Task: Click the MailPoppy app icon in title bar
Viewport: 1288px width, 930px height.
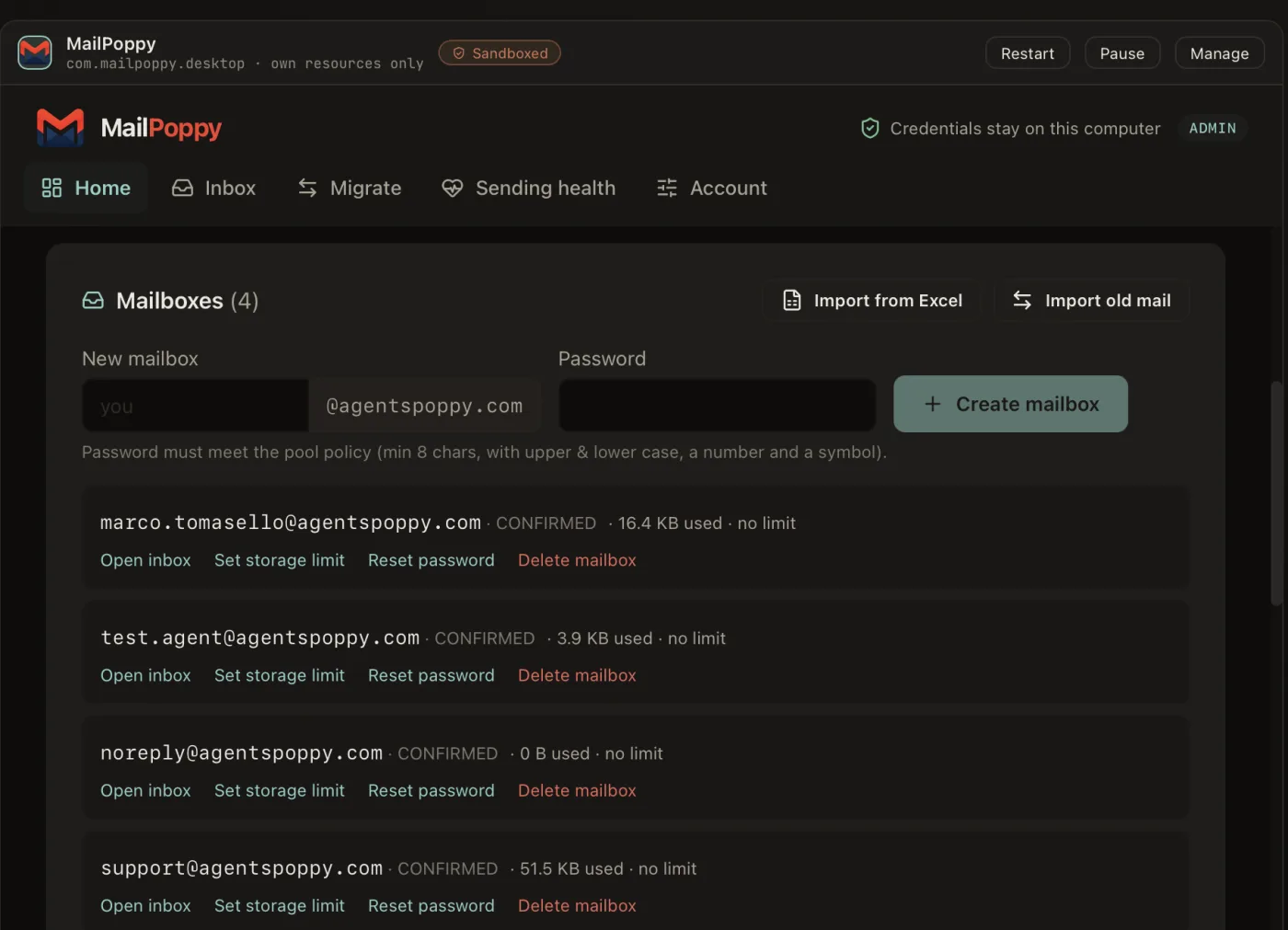Action: [x=35, y=52]
